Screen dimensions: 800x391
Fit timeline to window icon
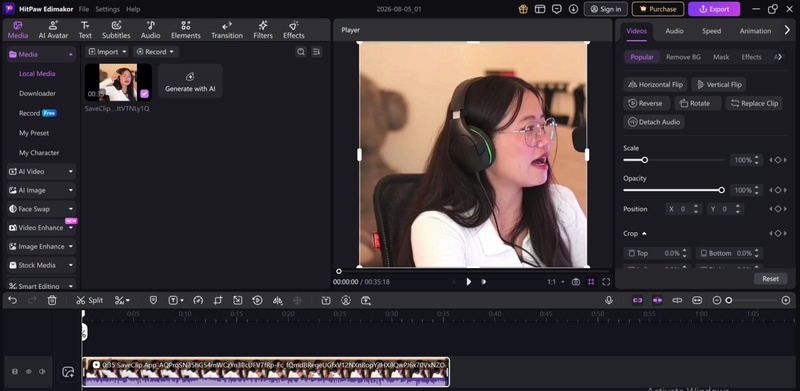[x=697, y=300]
